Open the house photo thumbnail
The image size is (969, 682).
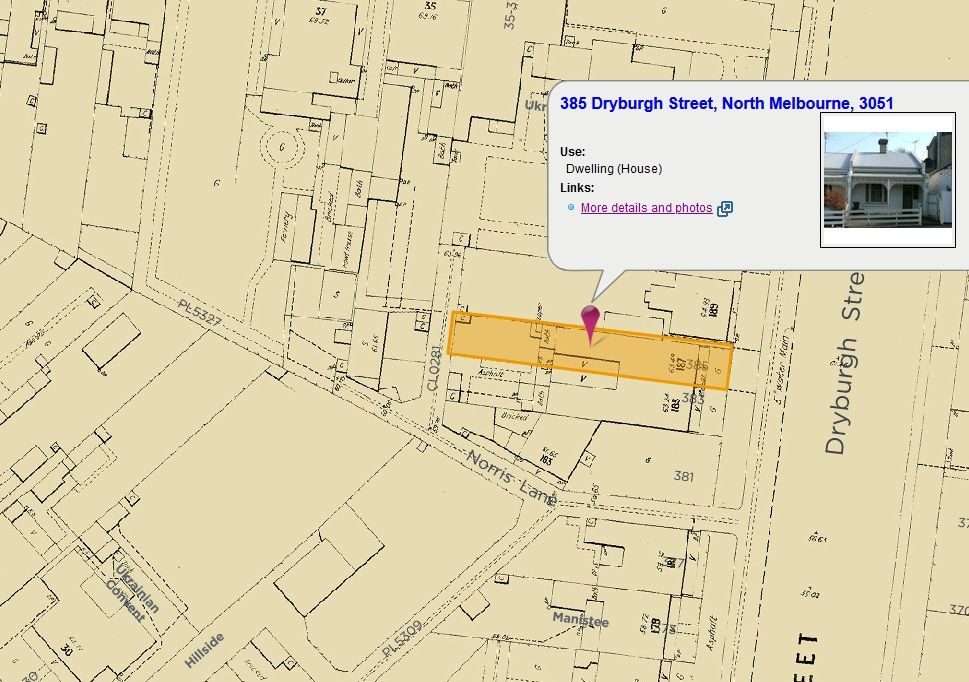(x=887, y=180)
